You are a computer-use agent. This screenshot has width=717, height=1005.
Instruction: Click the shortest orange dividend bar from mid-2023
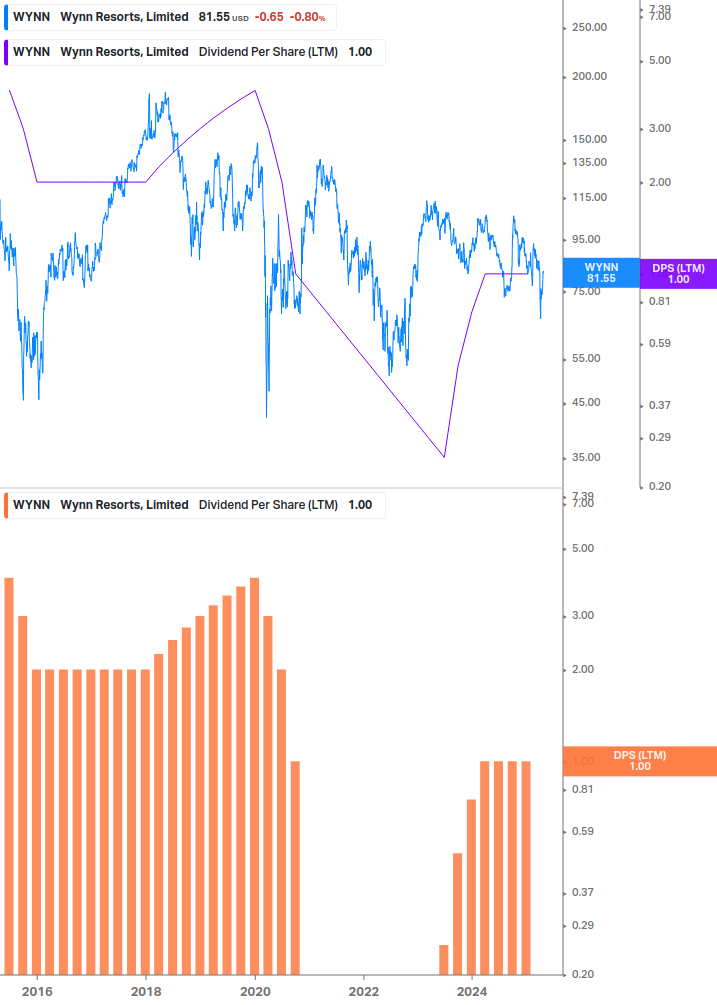coord(444,959)
